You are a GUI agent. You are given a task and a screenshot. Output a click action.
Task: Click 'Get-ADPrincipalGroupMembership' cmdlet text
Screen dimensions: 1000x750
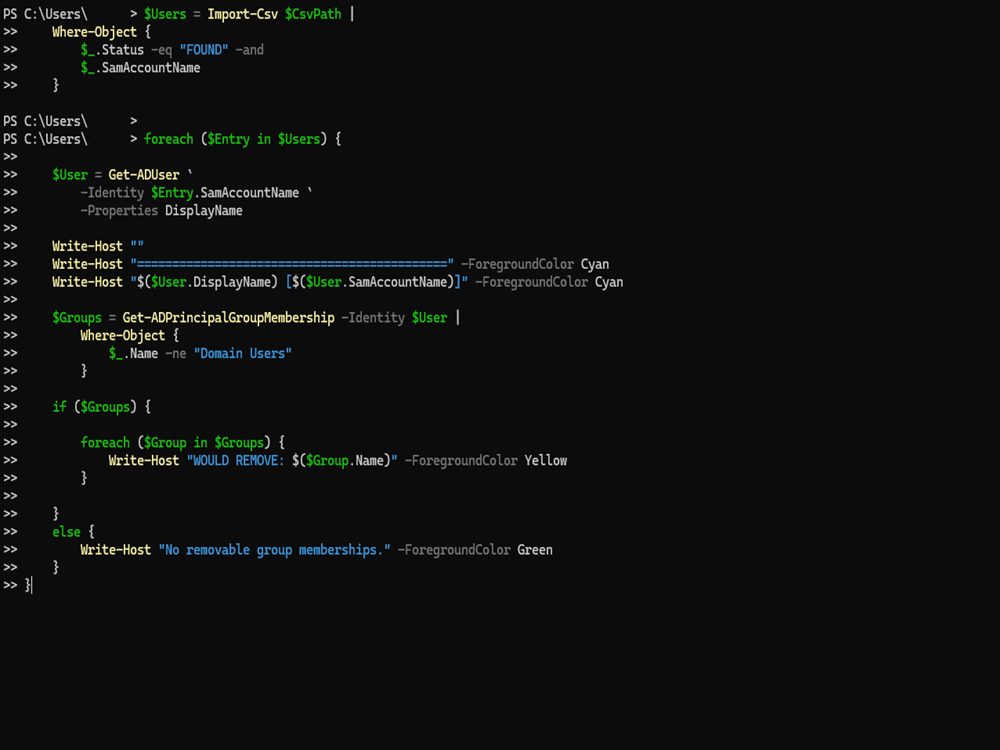(228, 318)
